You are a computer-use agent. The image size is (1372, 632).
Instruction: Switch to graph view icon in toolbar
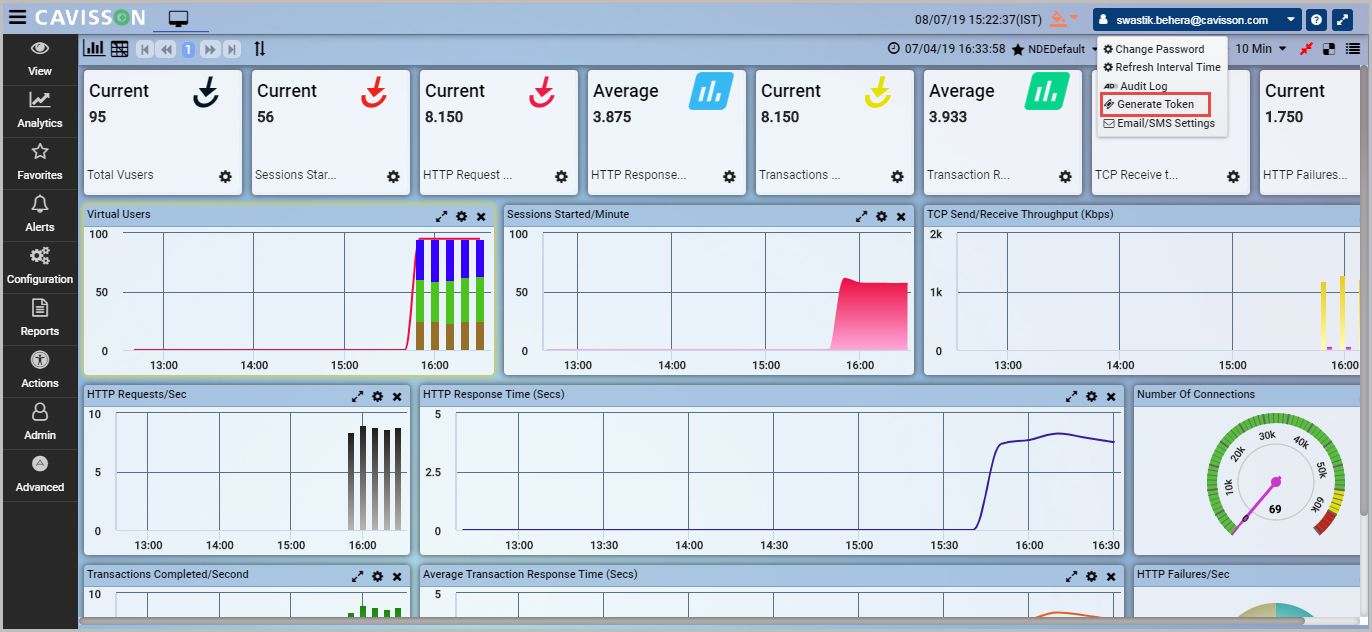pyautogui.click(x=94, y=48)
